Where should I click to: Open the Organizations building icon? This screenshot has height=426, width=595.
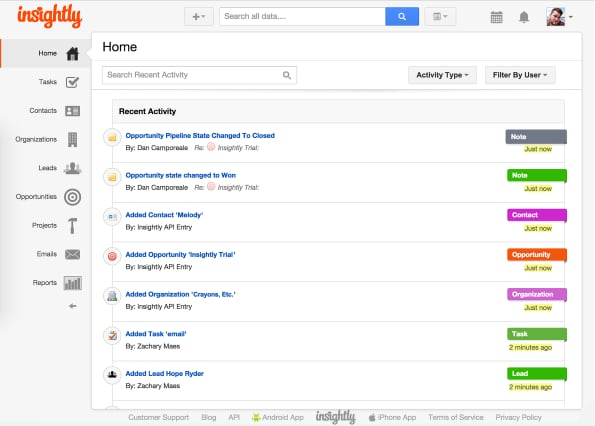[72, 140]
